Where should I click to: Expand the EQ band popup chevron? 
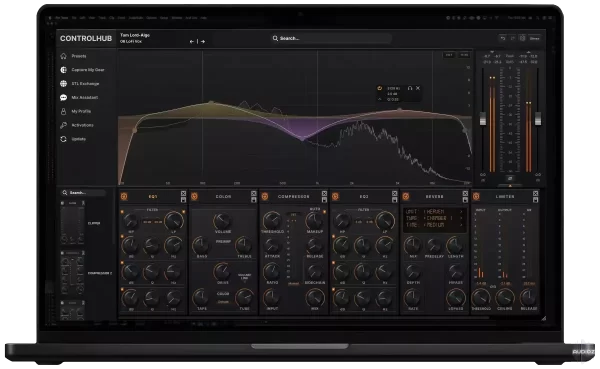[x=380, y=99]
